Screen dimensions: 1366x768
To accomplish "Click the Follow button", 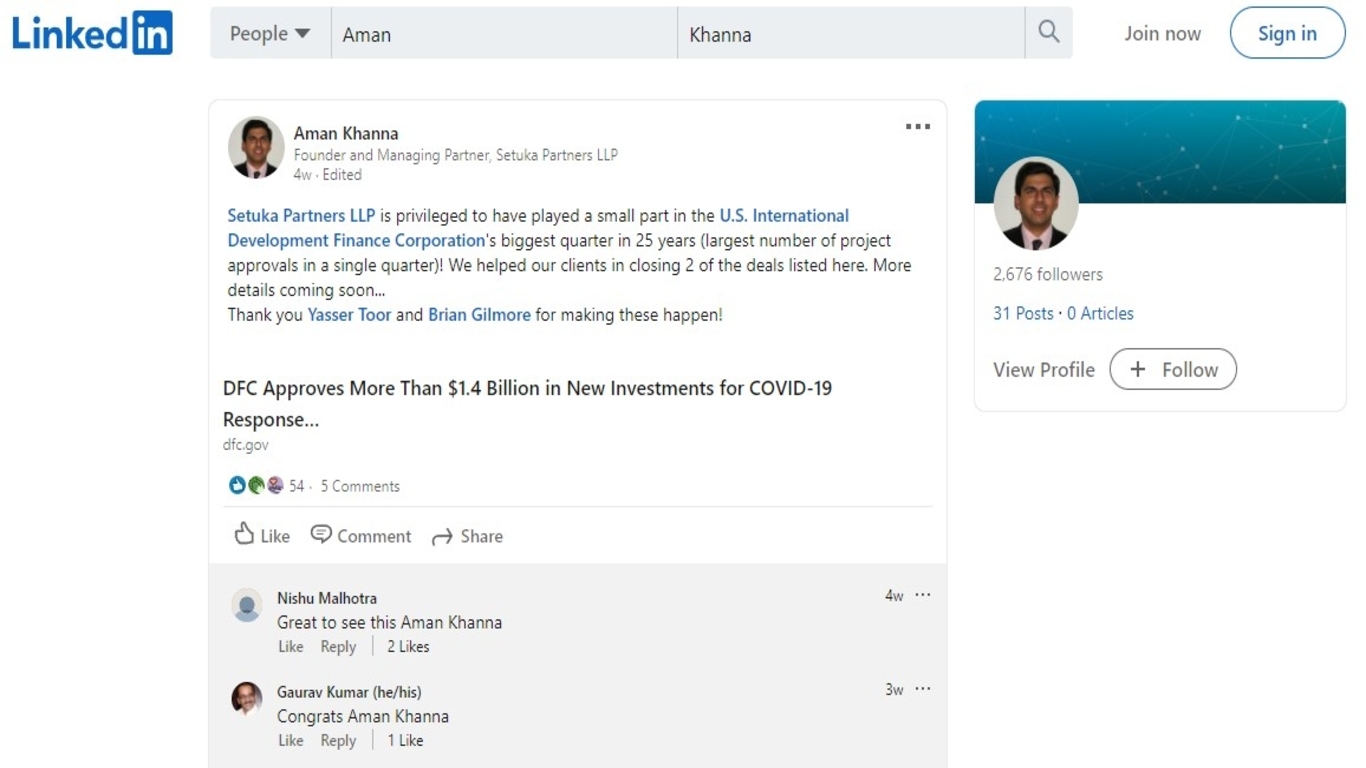I will [x=1173, y=369].
